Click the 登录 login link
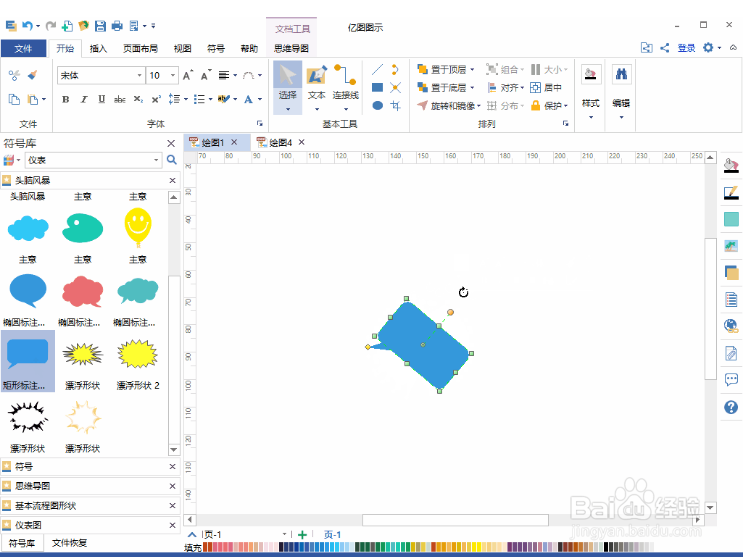 [686, 48]
